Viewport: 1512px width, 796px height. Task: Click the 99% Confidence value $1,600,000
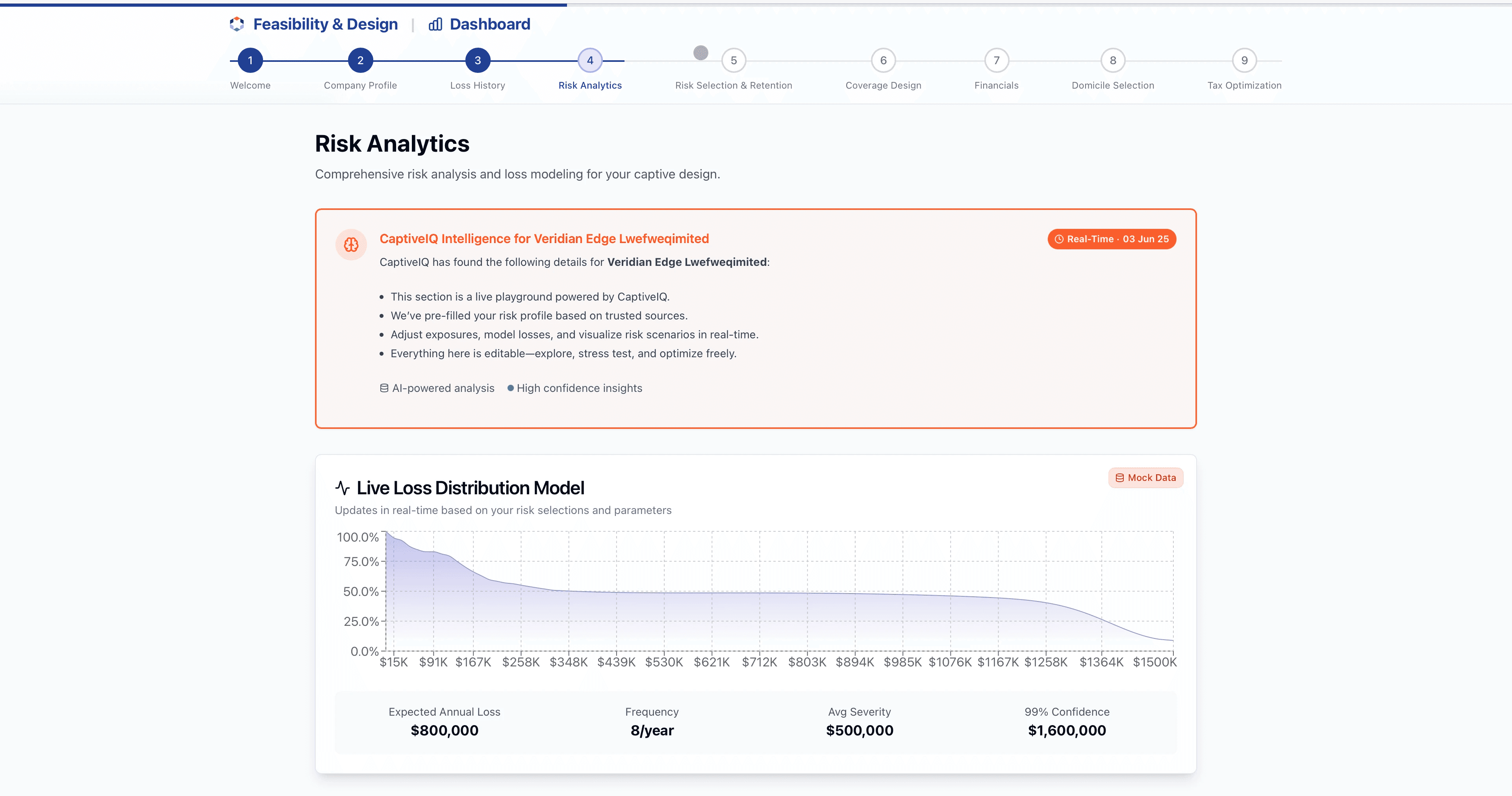[x=1067, y=731]
